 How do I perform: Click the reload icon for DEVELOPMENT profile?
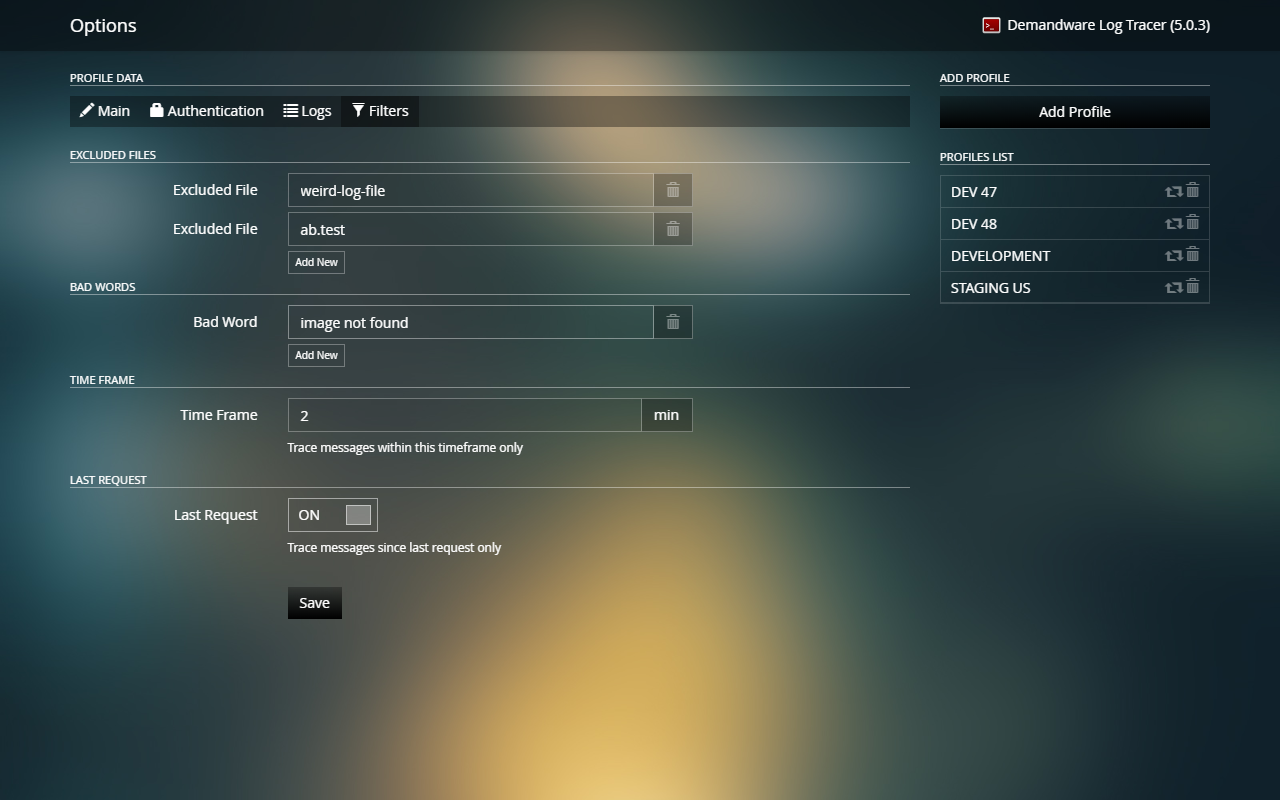(1172, 255)
